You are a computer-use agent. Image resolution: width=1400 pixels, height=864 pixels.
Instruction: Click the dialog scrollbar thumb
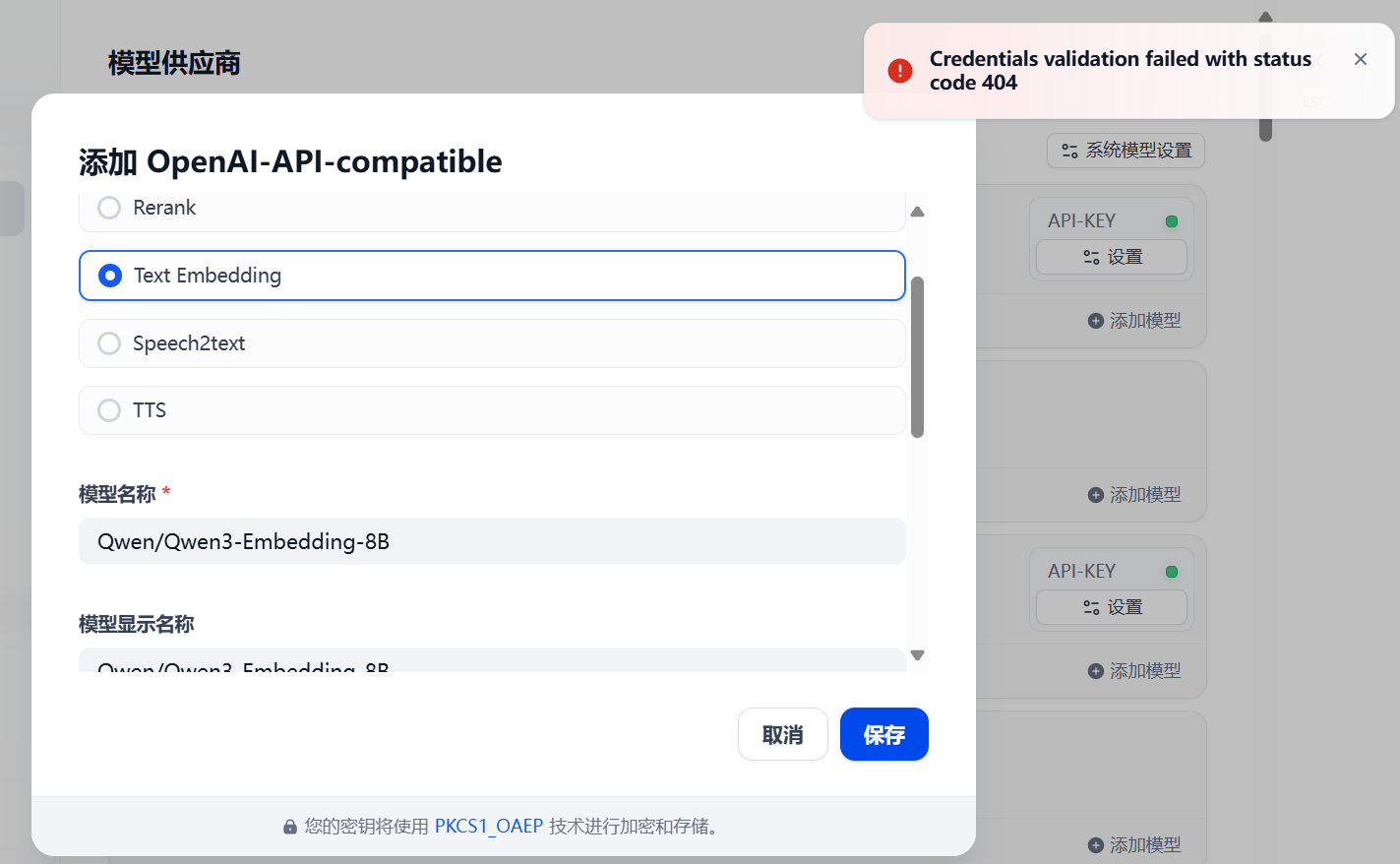[x=918, y=356]
